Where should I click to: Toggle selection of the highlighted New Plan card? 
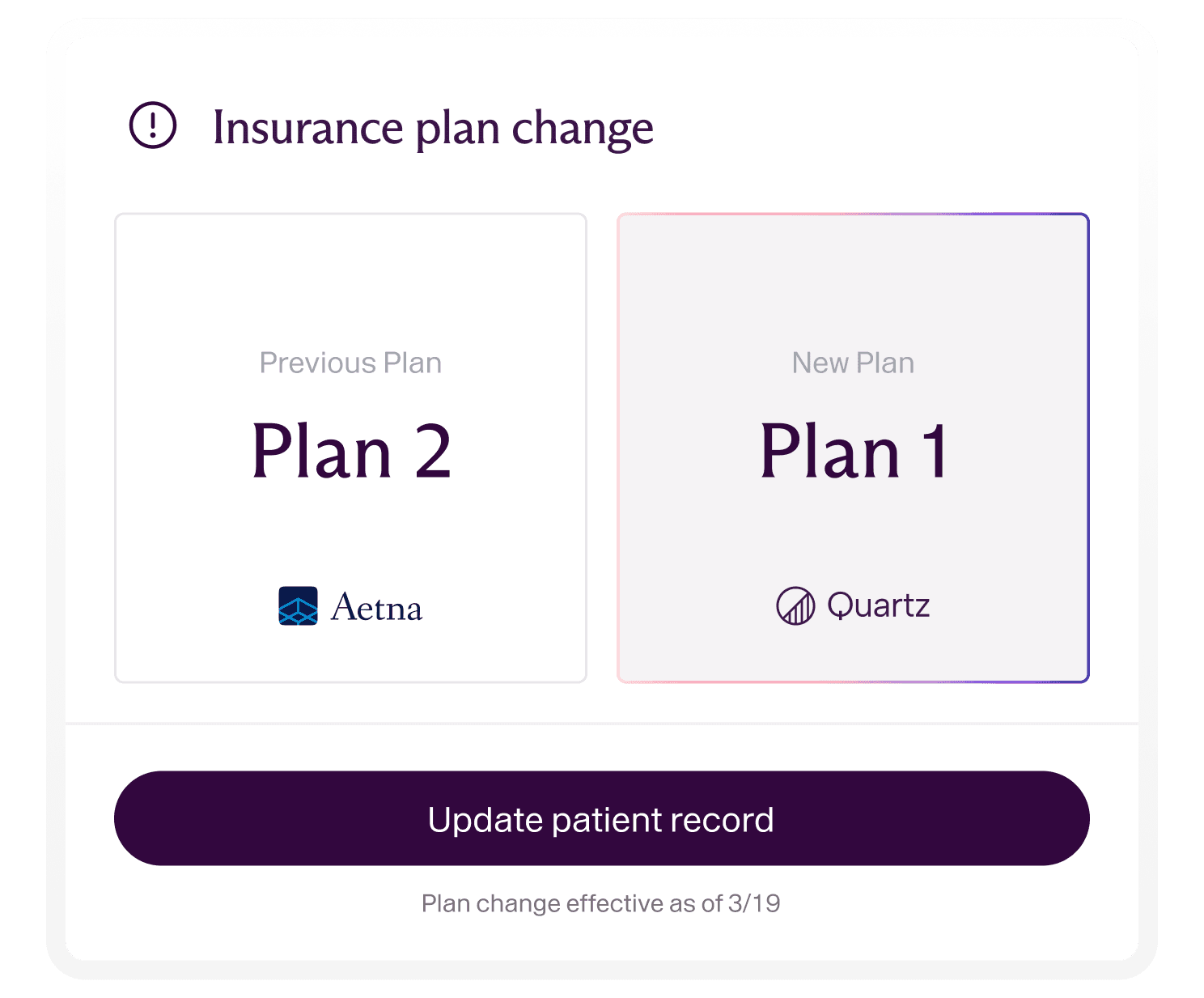coord(852,448)
